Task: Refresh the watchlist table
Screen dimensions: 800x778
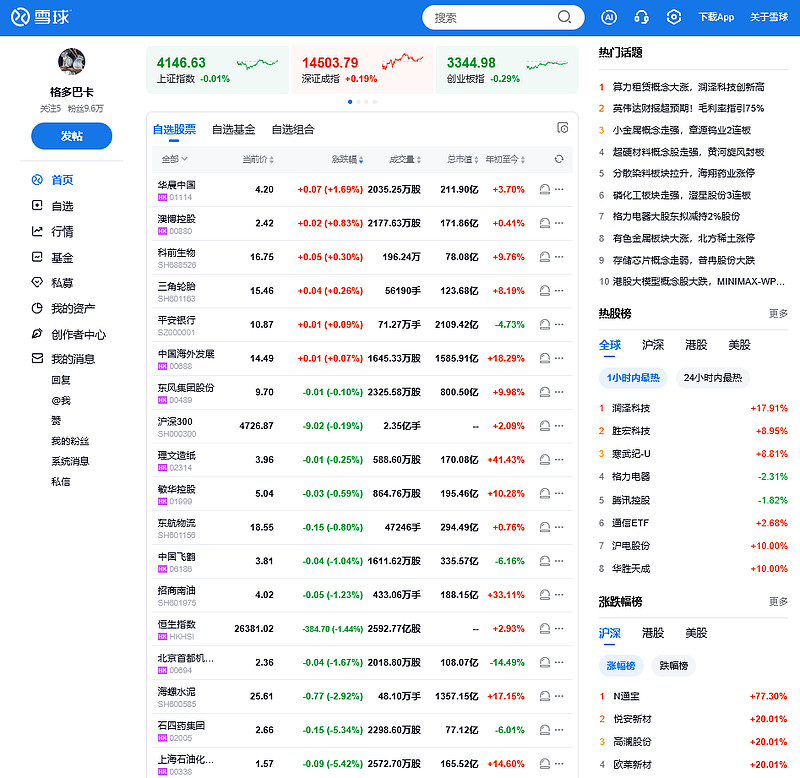Action: click(559, 159)
